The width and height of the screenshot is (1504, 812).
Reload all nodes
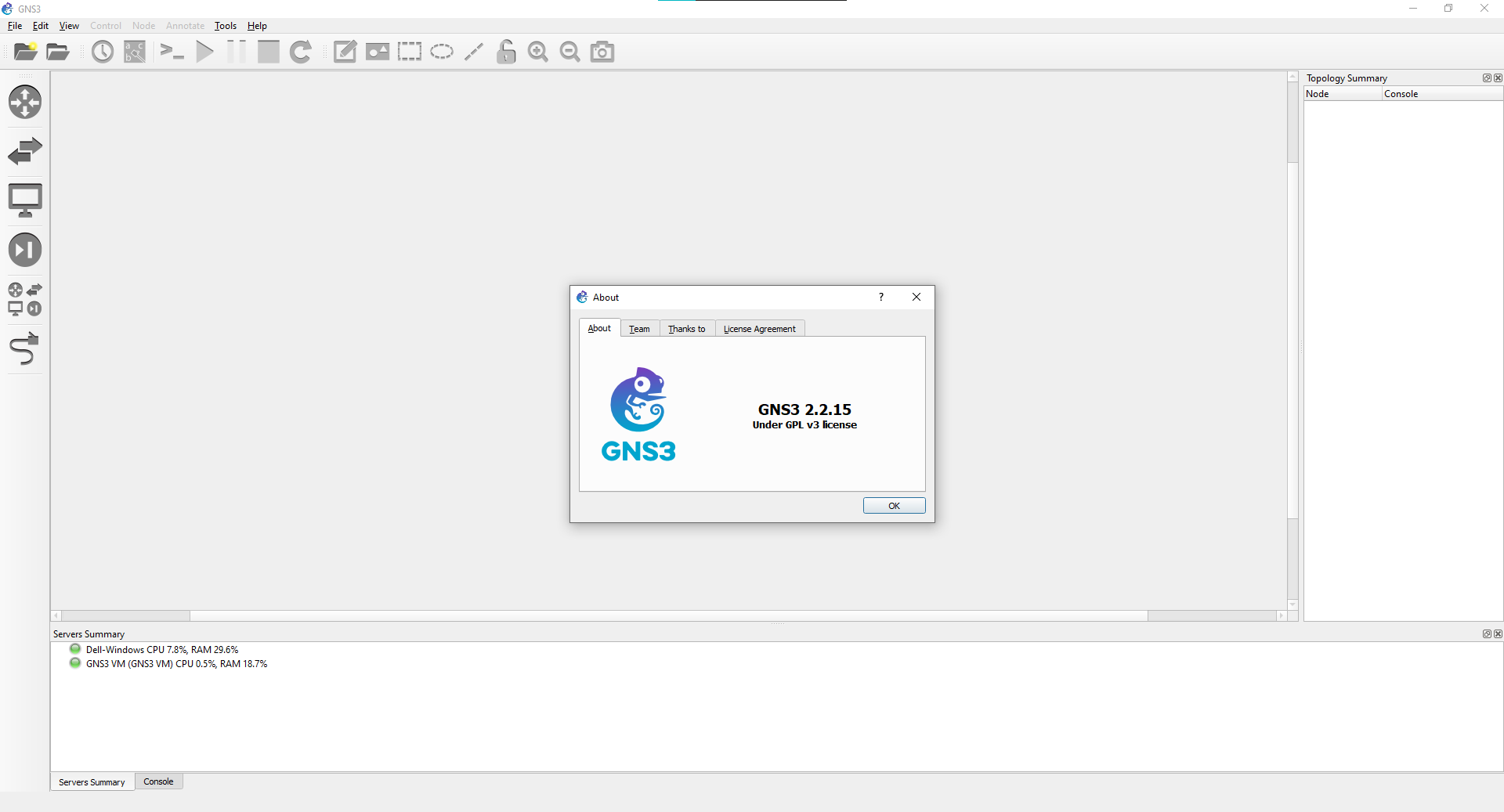(x=301, y=52)
